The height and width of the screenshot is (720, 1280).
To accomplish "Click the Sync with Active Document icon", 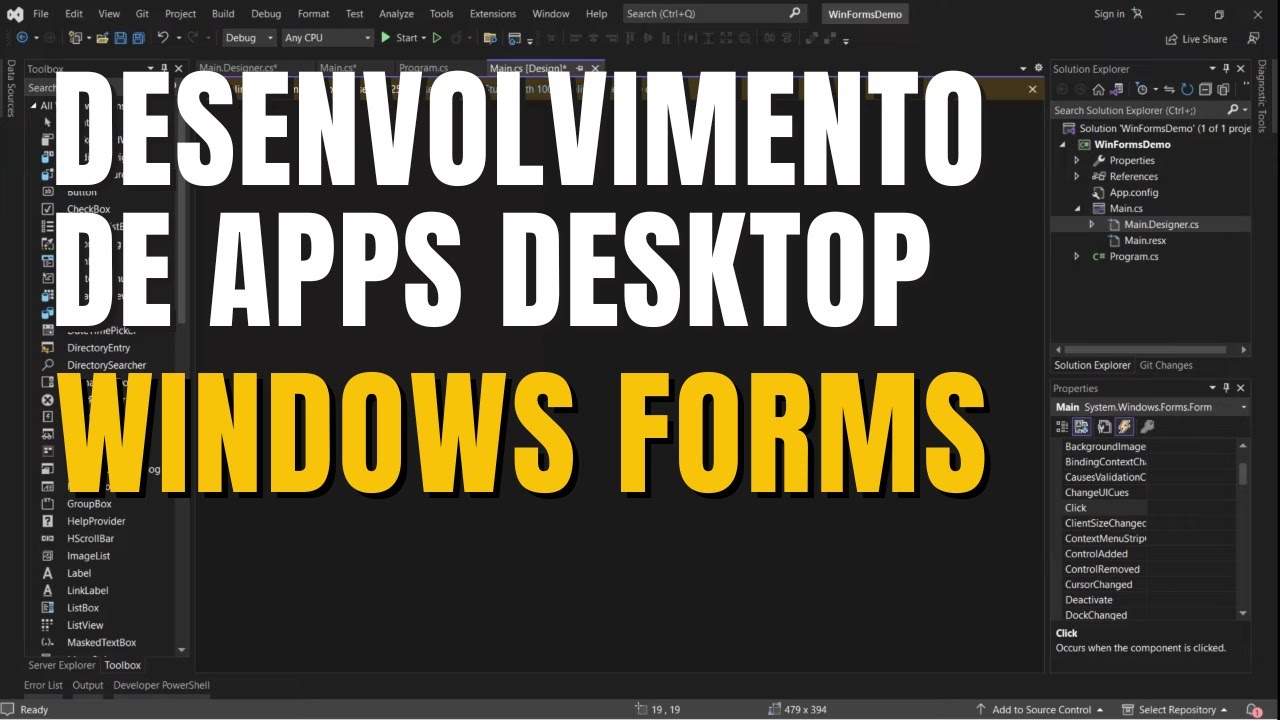I will point(1169,89).
